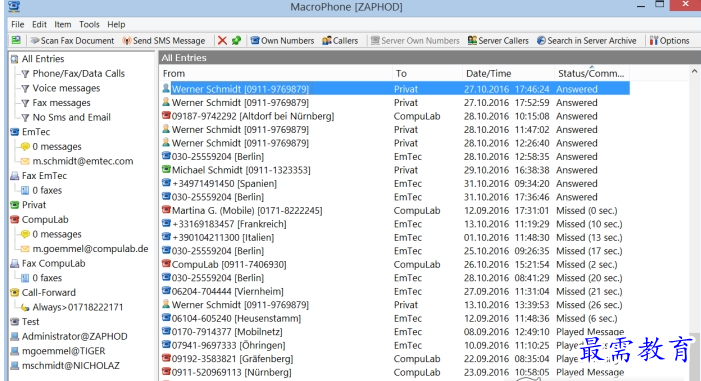Click MacroPhone app icon in title bar

pyautogui.click(x=14, y=6)
